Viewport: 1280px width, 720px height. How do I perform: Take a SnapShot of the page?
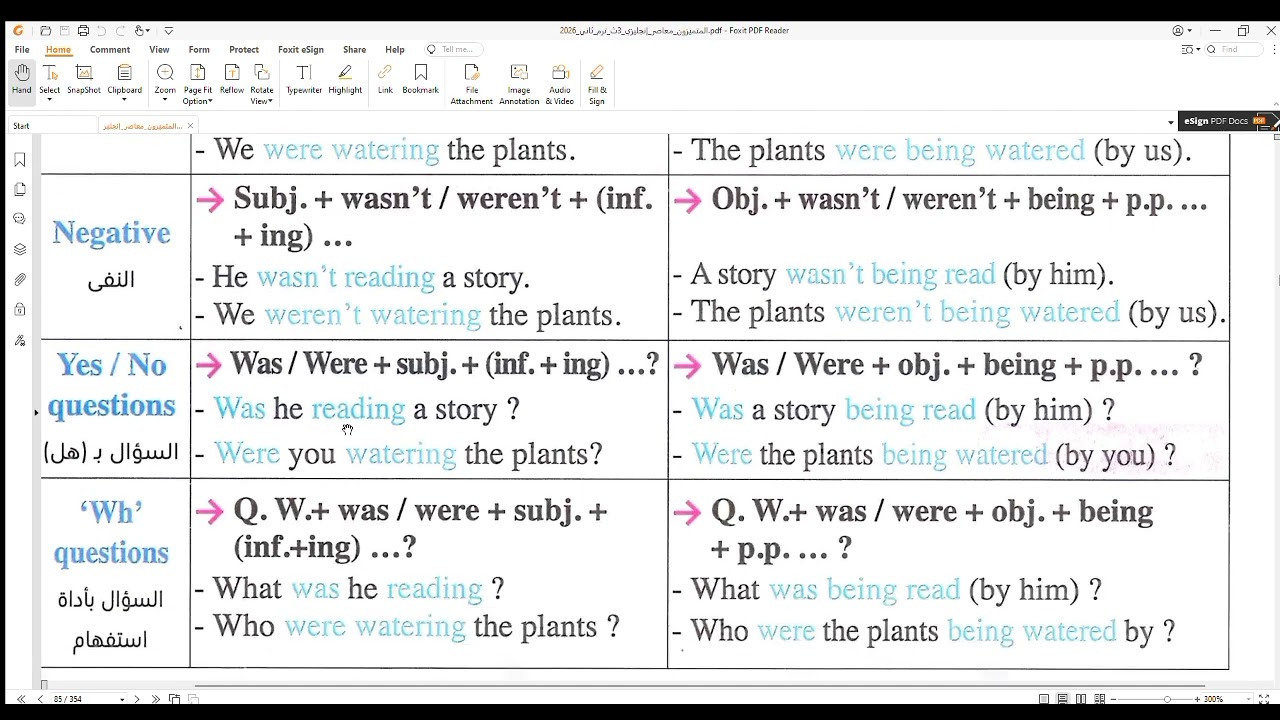click(84, 80)
